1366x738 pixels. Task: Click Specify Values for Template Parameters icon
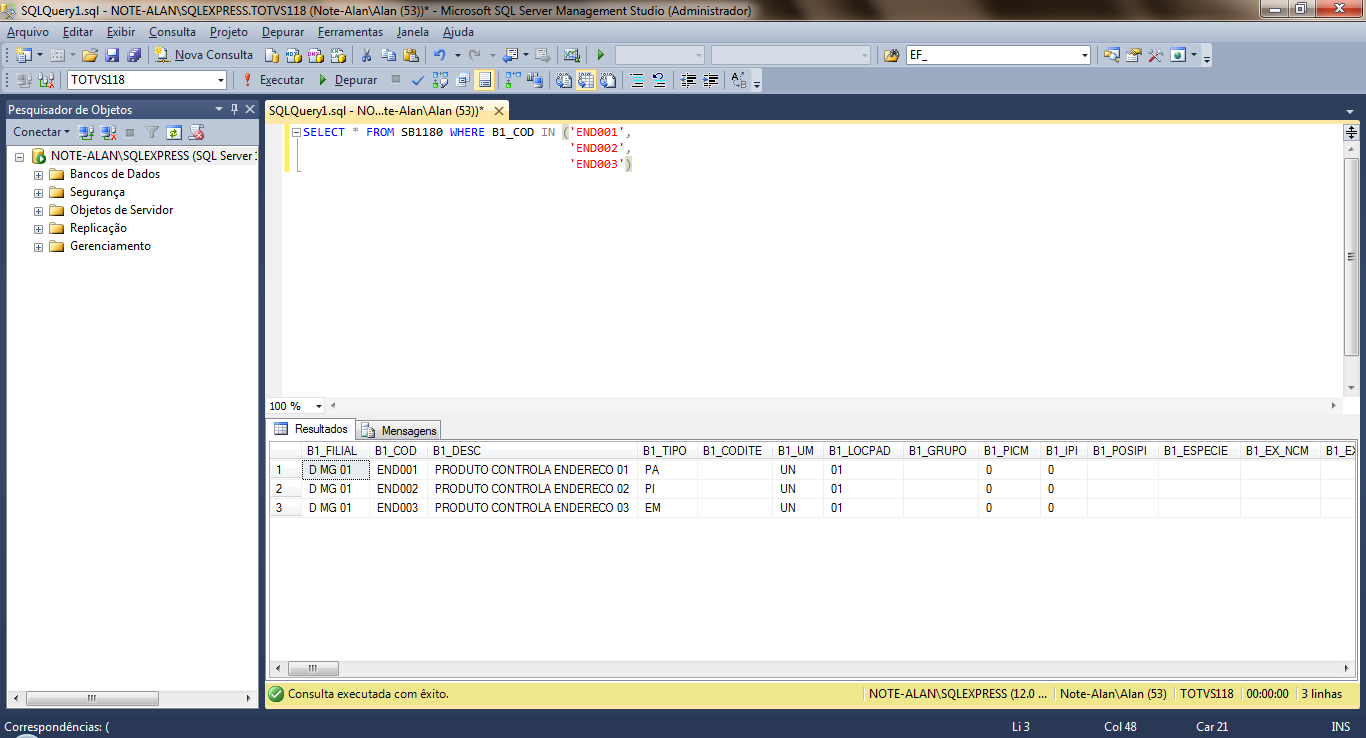(x=739, y=80)
